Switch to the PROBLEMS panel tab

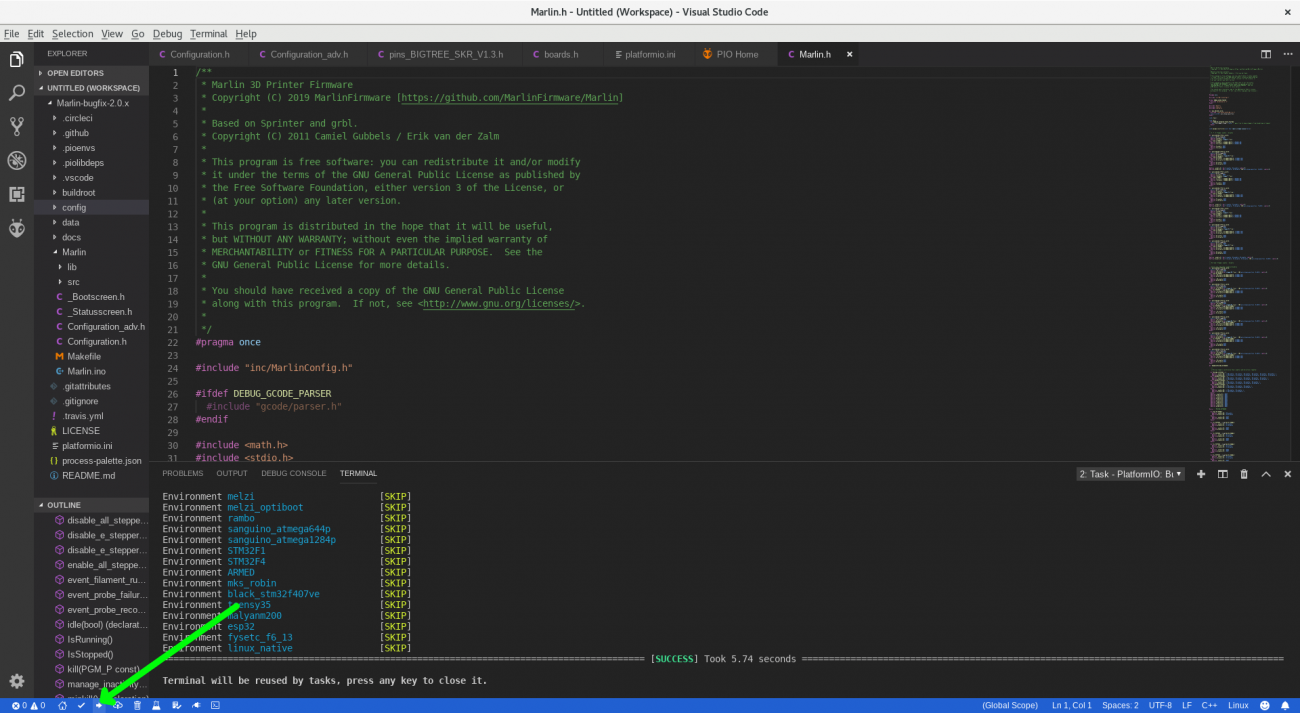183,473
